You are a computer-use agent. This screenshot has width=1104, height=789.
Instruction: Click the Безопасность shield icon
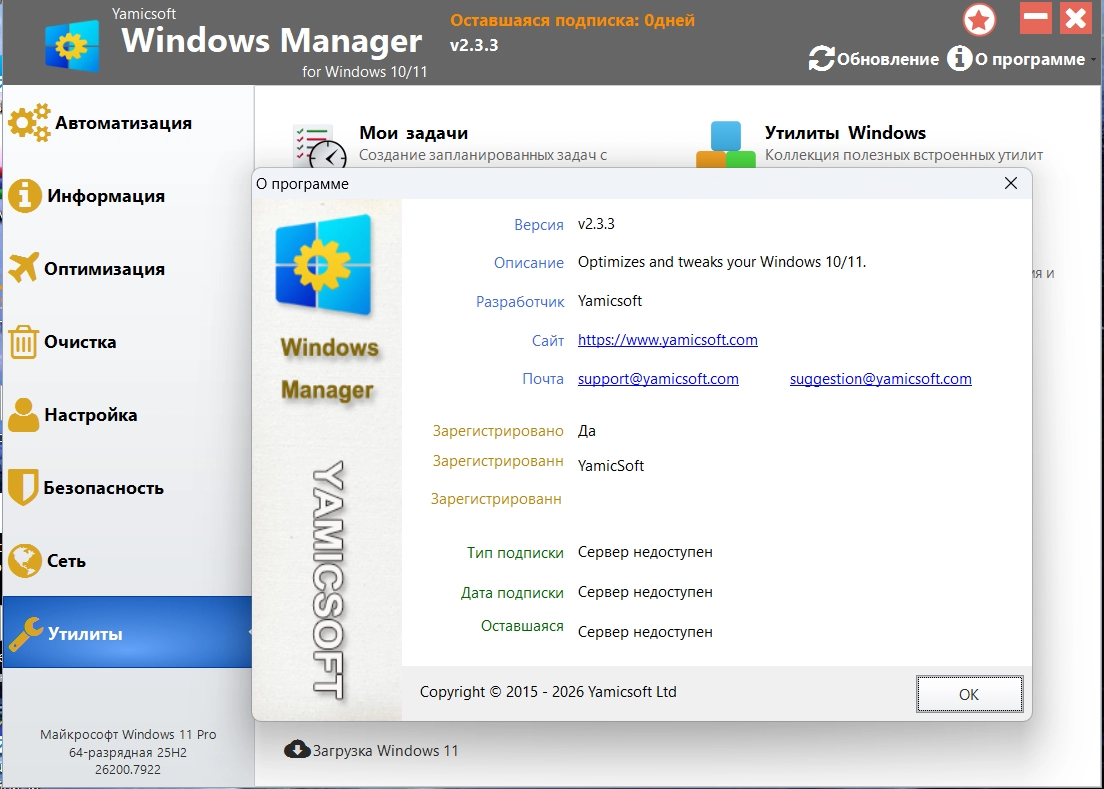[x=23, y=487]
